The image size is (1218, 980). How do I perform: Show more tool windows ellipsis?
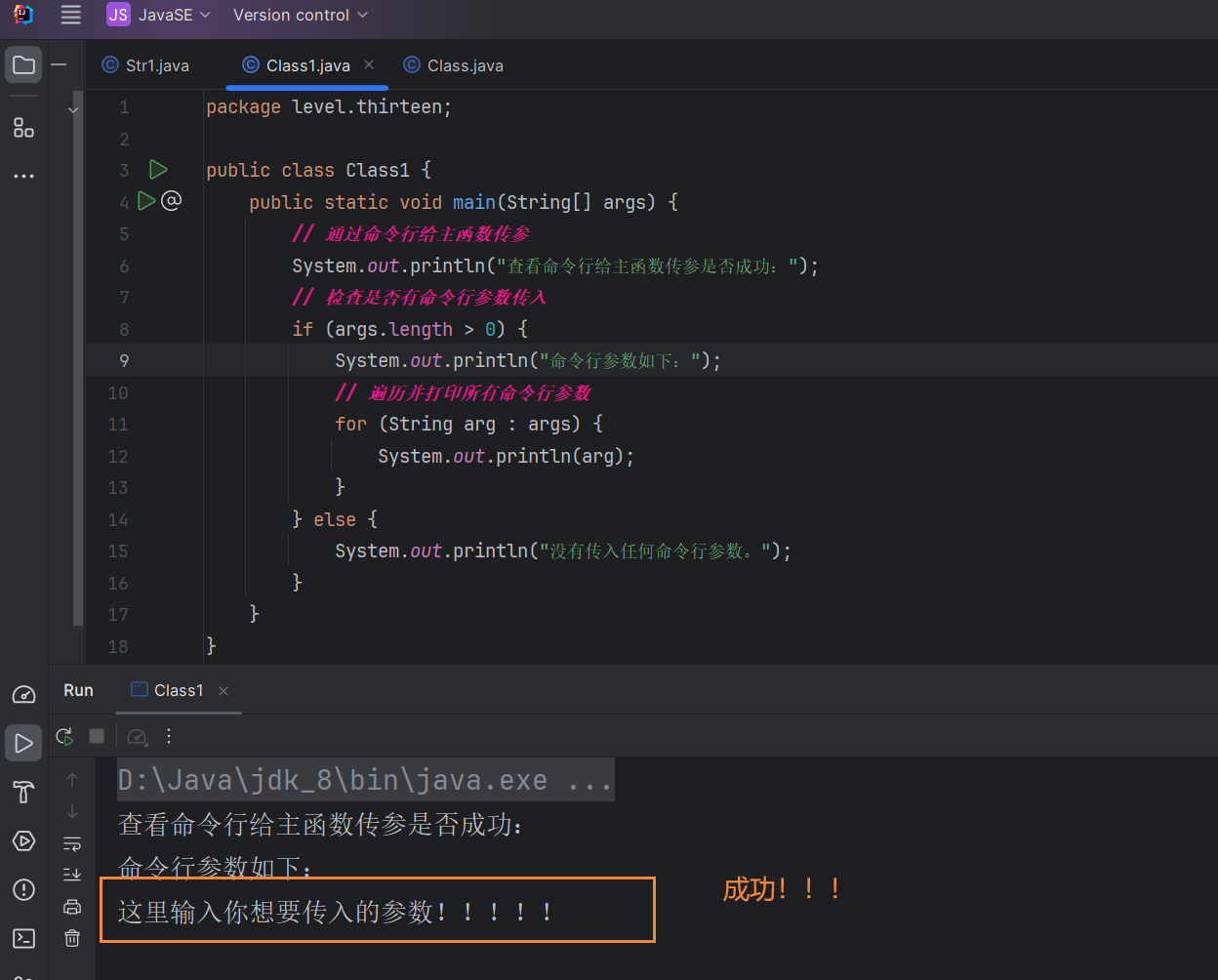coord(23,176)
